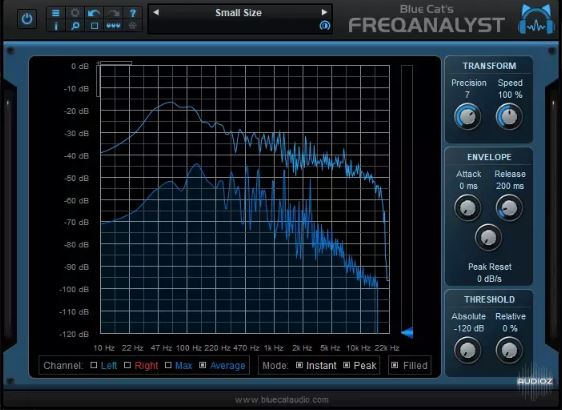Toggle the plugin power bypass button

[27, 18]
